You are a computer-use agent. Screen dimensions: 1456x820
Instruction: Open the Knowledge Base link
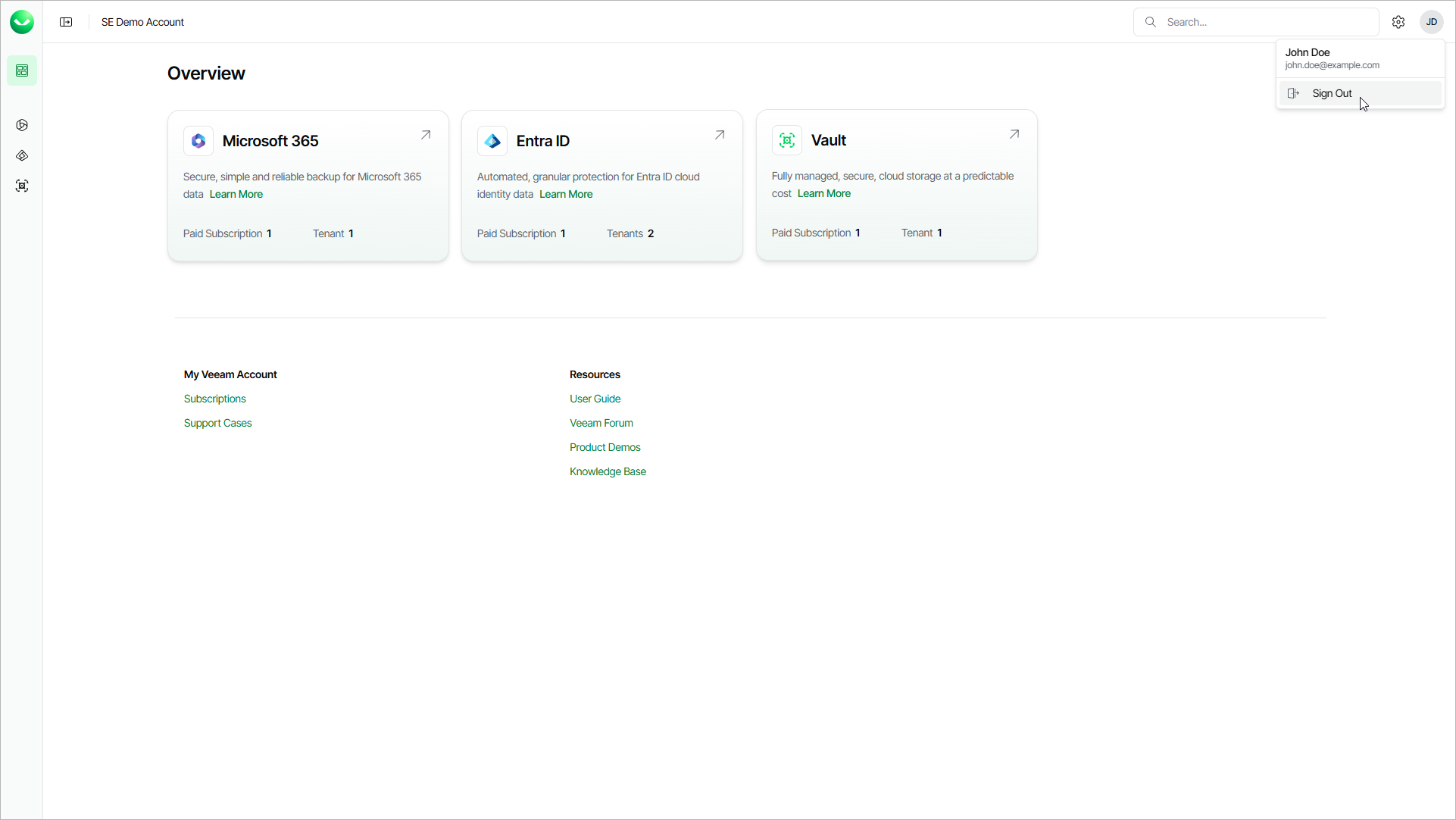[608, 471]
